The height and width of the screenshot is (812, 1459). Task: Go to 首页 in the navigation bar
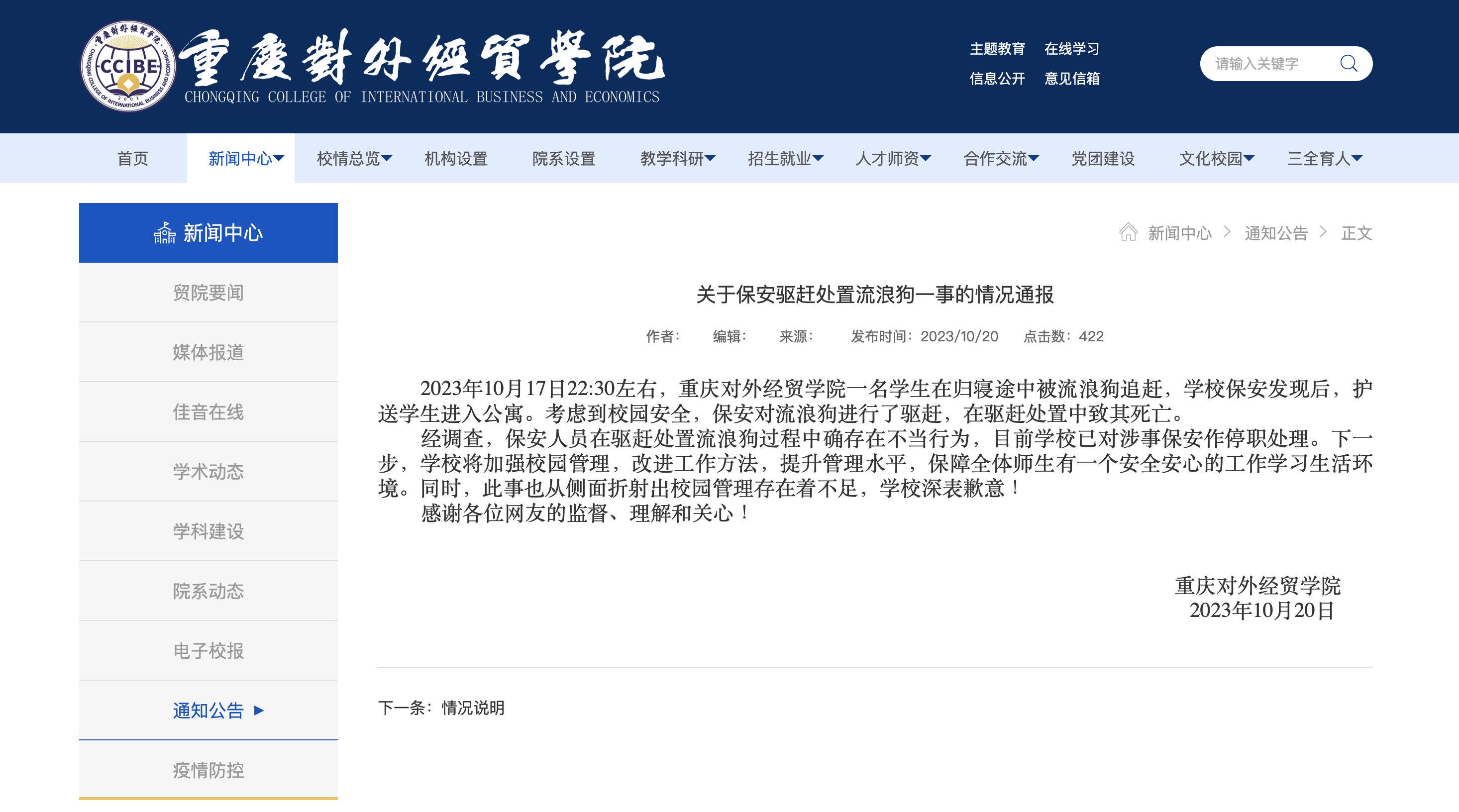(132, 158)
